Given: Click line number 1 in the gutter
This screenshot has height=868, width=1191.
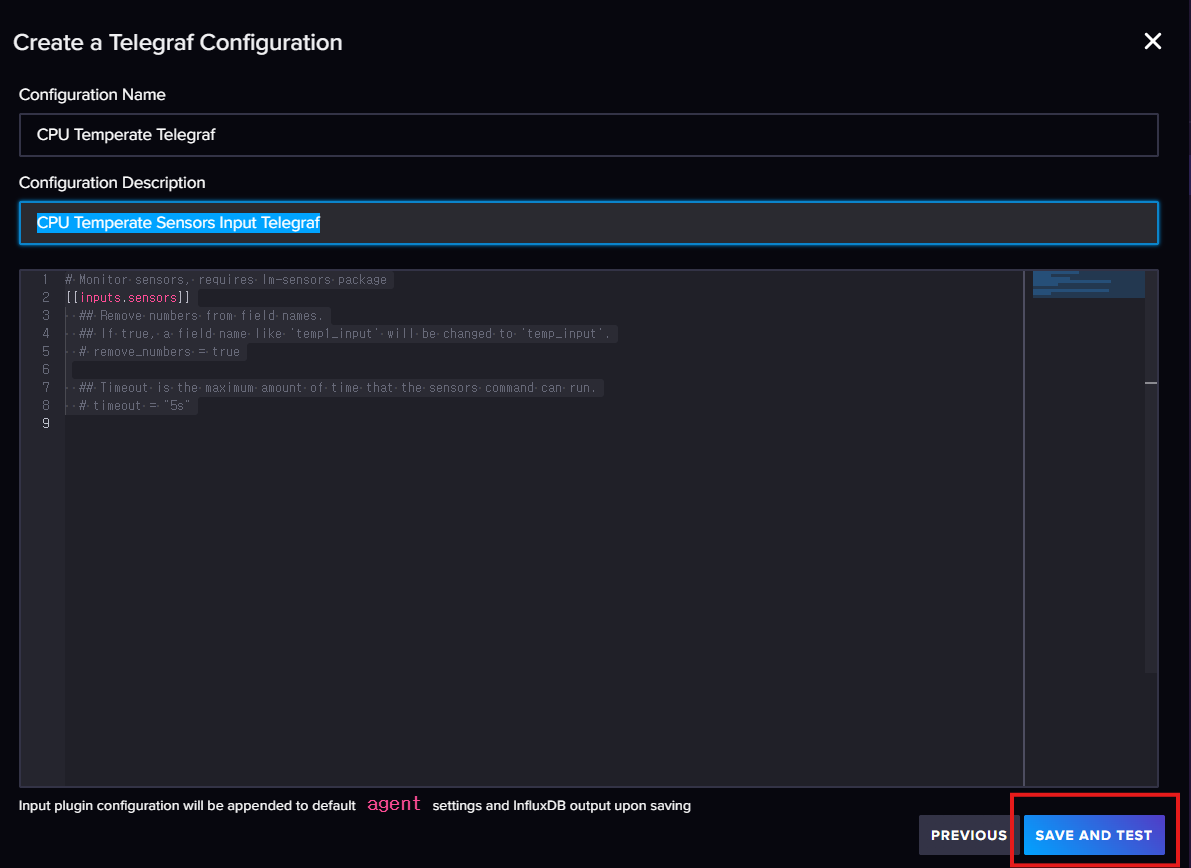Looking at the screenshot, I should pos(46,279).
